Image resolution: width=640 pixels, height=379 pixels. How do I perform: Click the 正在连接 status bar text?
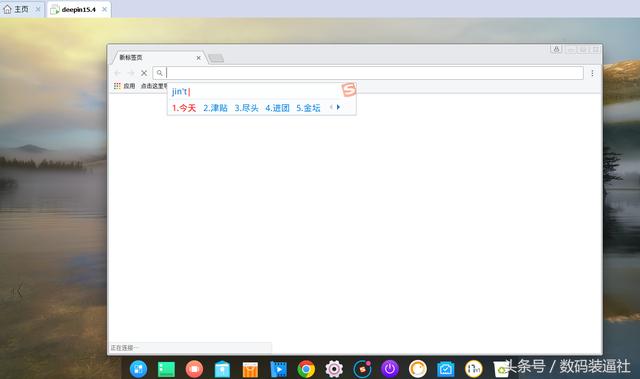pyautogui.click(x=124, y=348)
